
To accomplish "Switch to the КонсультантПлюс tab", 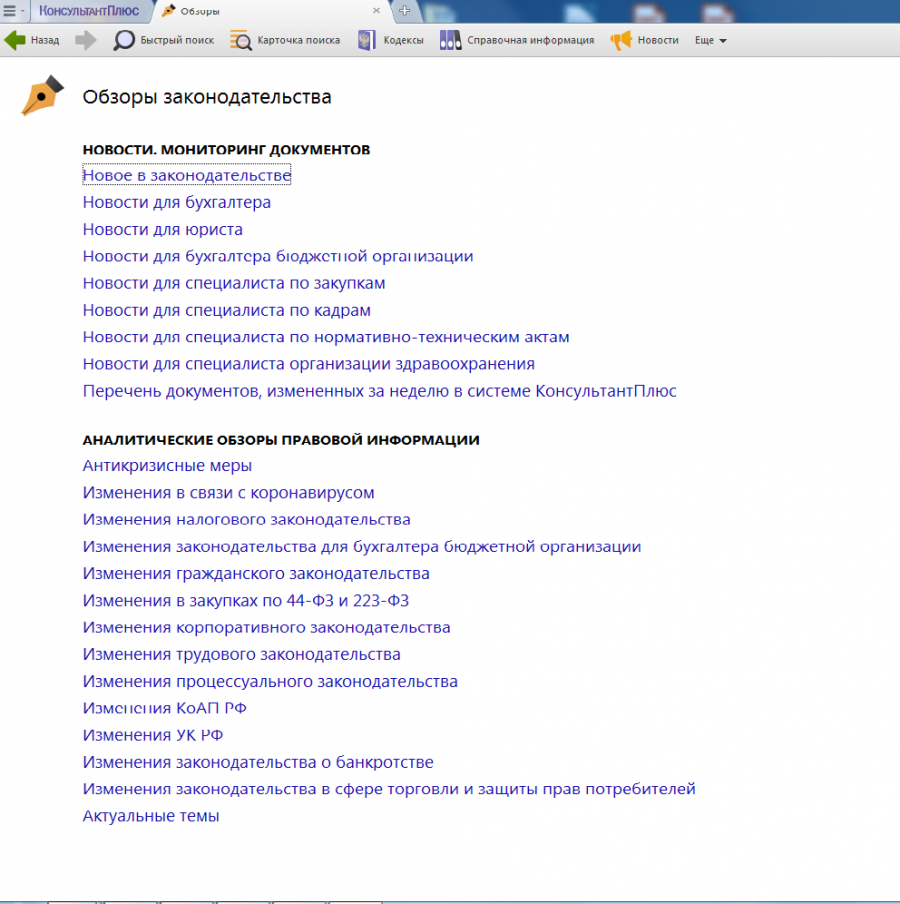I will (x=90, y=11).
